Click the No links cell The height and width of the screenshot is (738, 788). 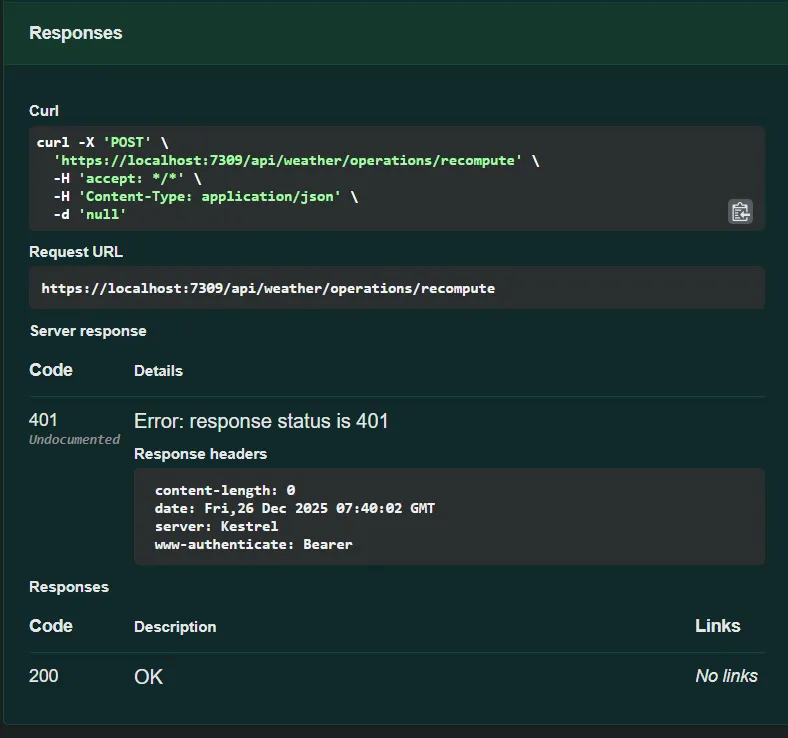727,676
